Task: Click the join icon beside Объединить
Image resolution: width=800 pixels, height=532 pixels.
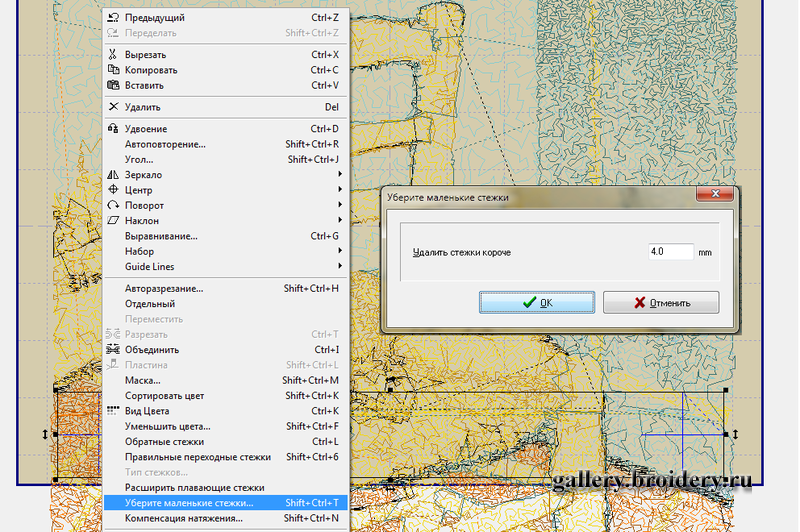Action: [x=113, y=350]
